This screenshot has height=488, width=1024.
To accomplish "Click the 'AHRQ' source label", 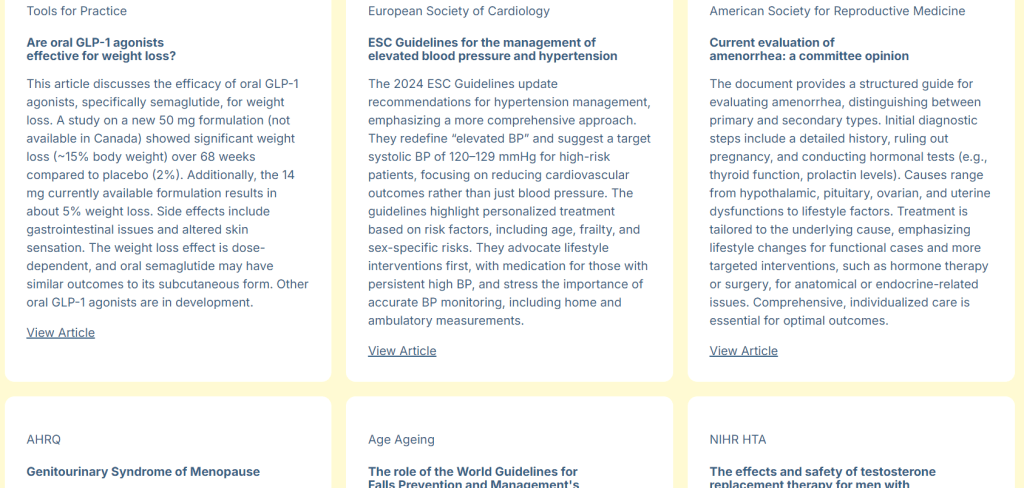I will point(44,439).
